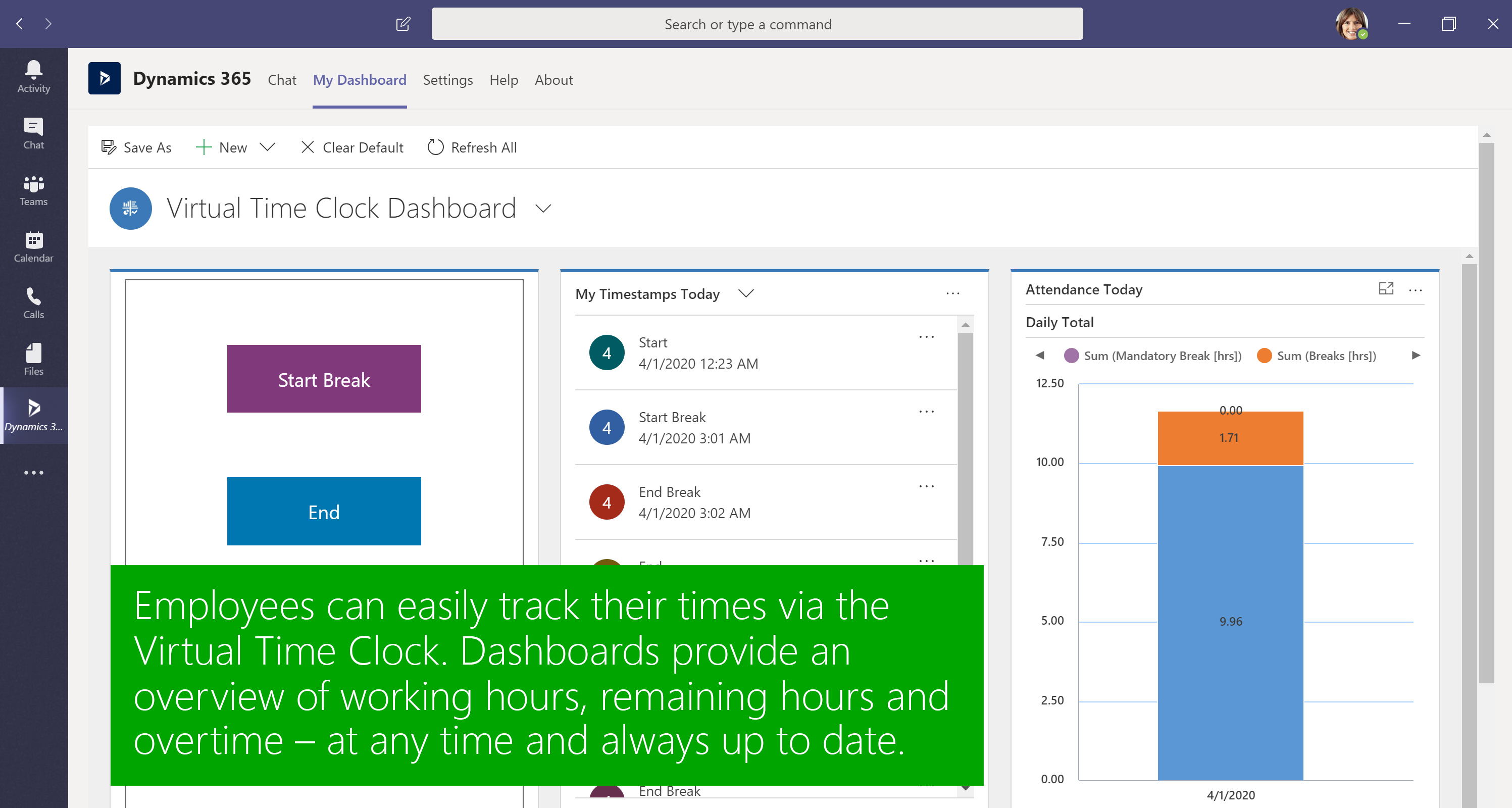
Task: Toggle Sum (Breaks [hrs]) legend item
Action: click(1317, 356)
